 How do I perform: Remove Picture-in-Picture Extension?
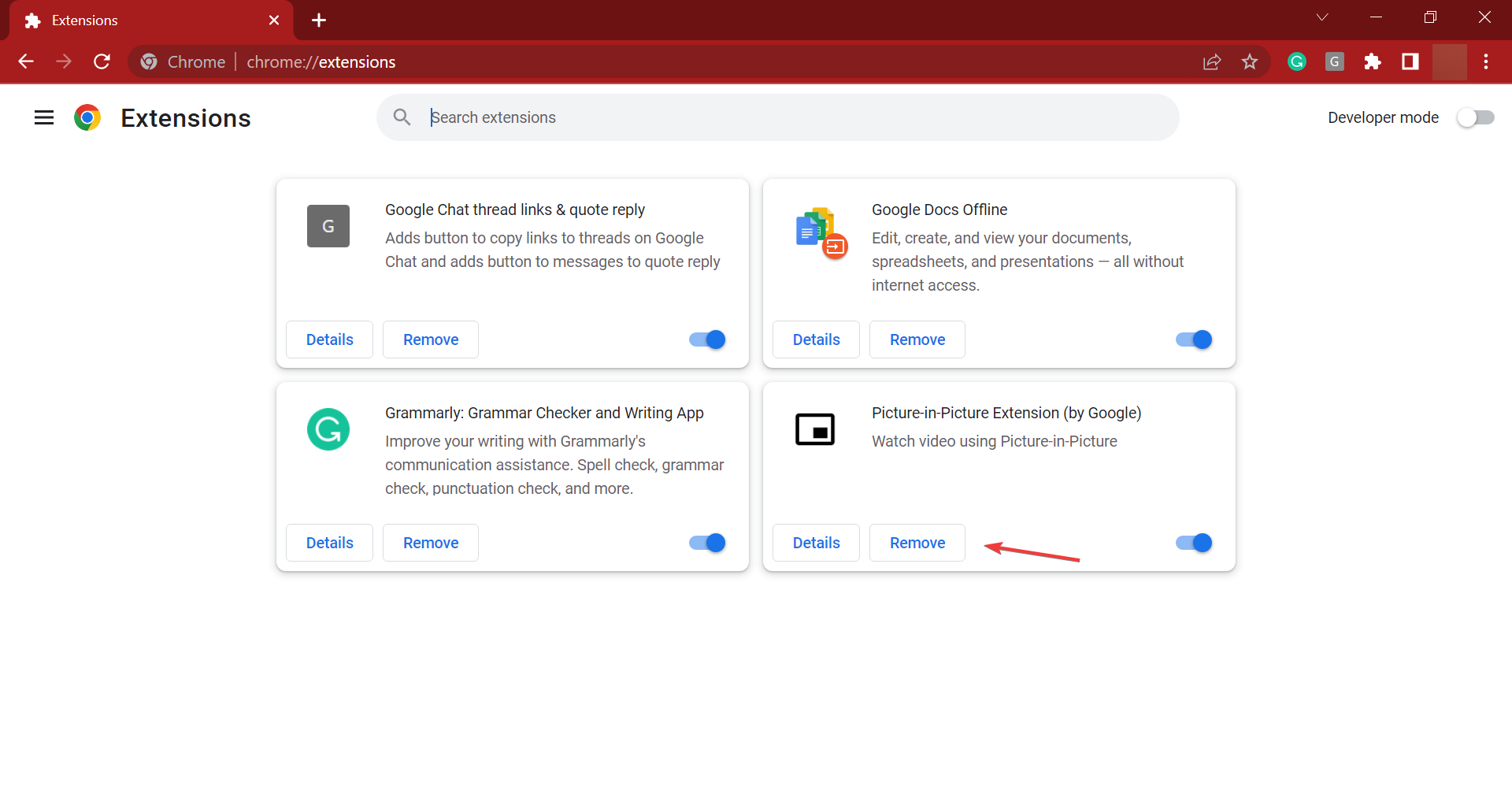pos(917,543)
